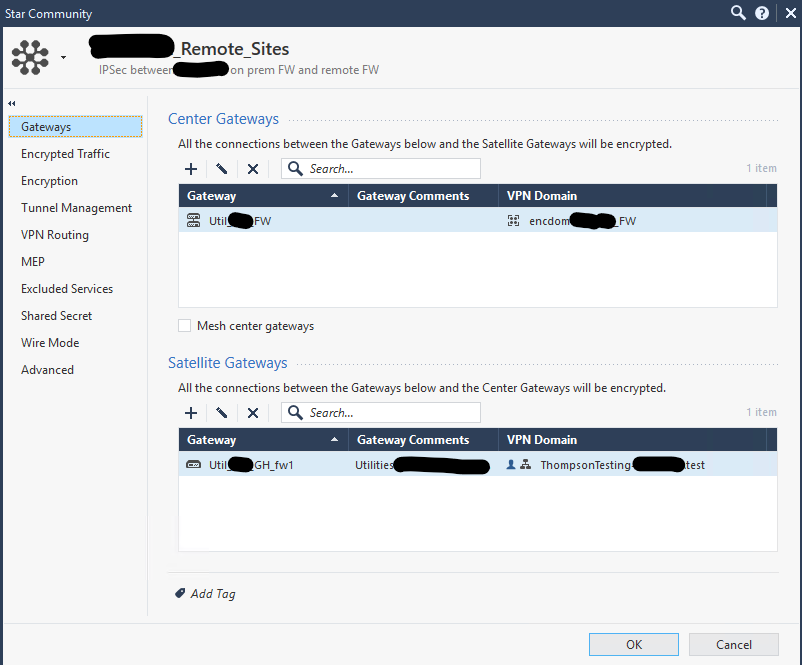Open the help question mark icon
The image size is (802, 665).
[x=762, y=13]
